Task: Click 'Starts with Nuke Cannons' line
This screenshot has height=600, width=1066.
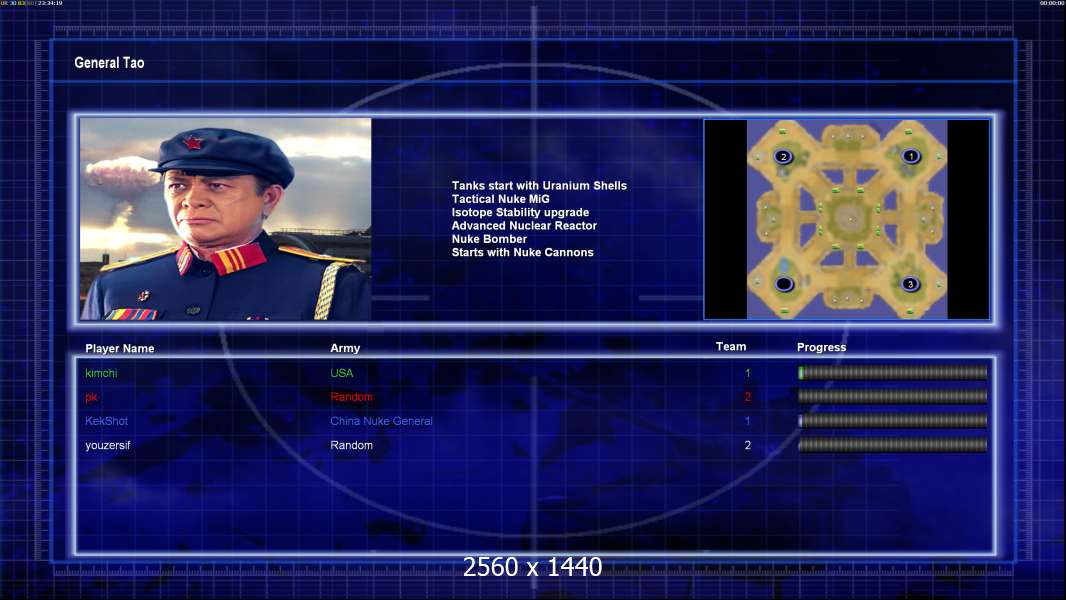Action: (522, 252)
